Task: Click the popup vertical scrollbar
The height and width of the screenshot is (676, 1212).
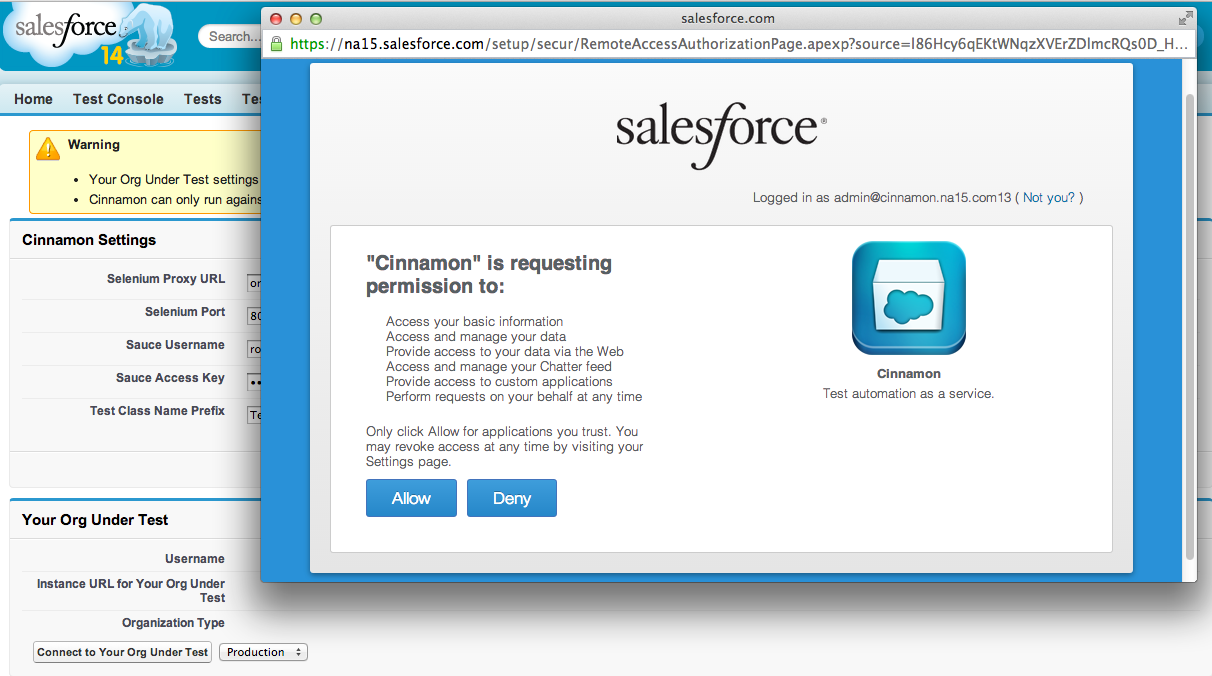Action: coord(1189,327)
